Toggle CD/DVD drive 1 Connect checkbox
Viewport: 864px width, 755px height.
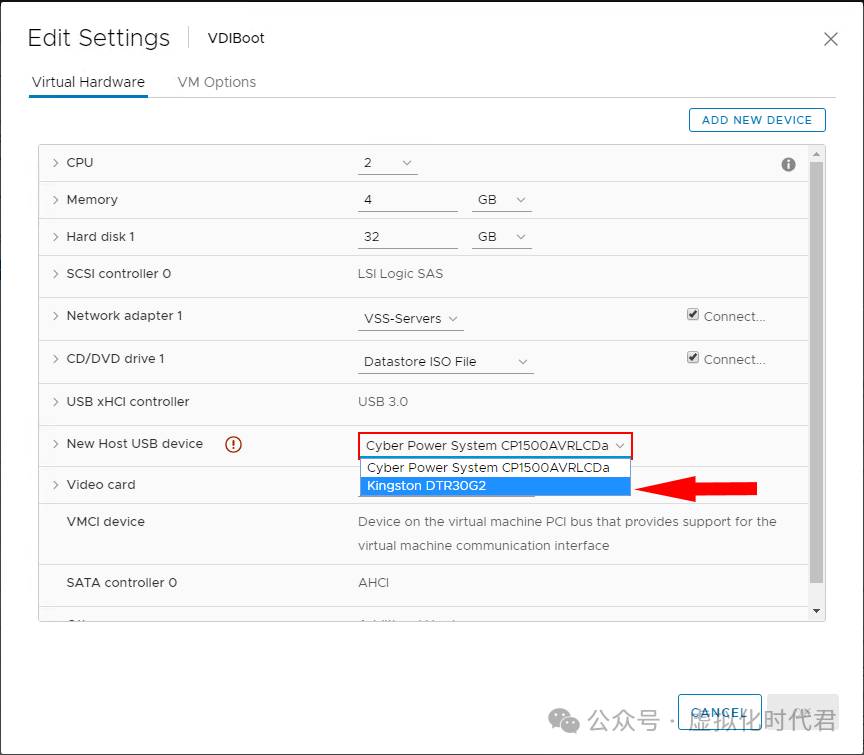tap(693, 358)
